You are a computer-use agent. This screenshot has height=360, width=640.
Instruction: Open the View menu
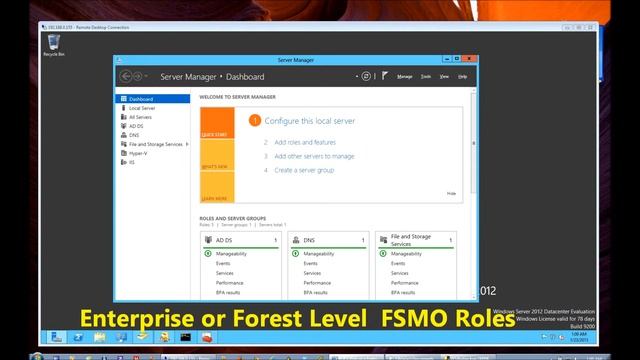pyautogui.click(x=444, y=77)
